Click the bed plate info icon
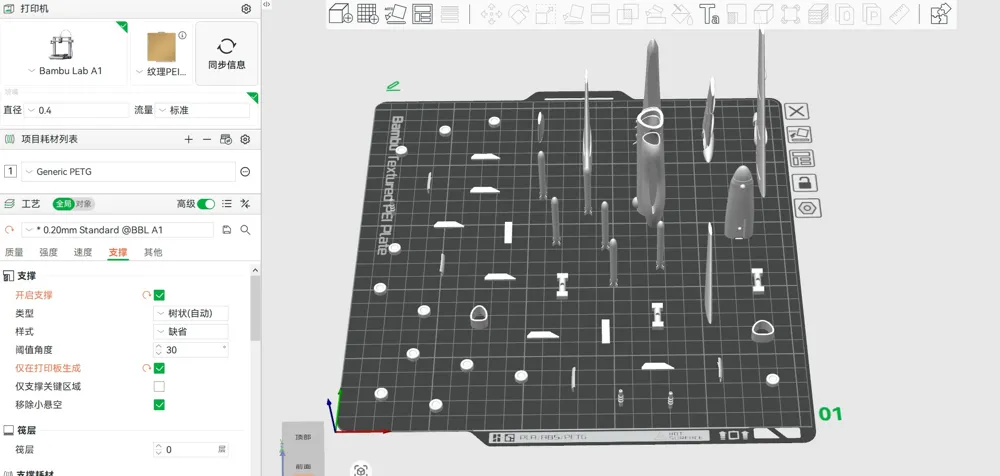 (182, 35)
